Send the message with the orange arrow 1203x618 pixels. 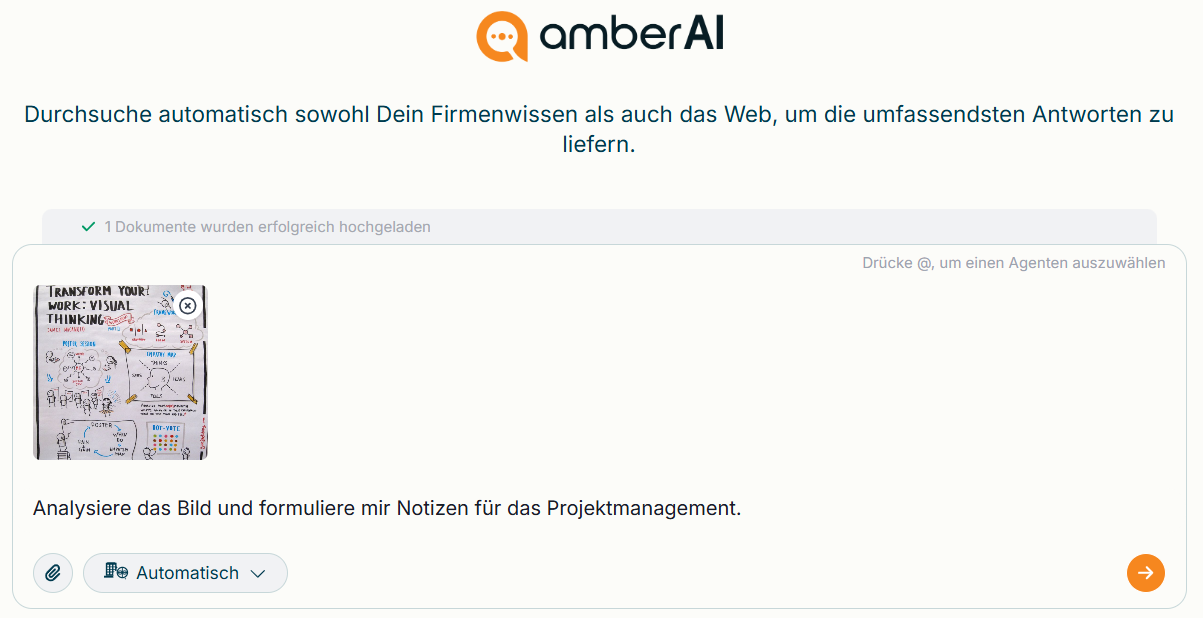[1146, 573]
